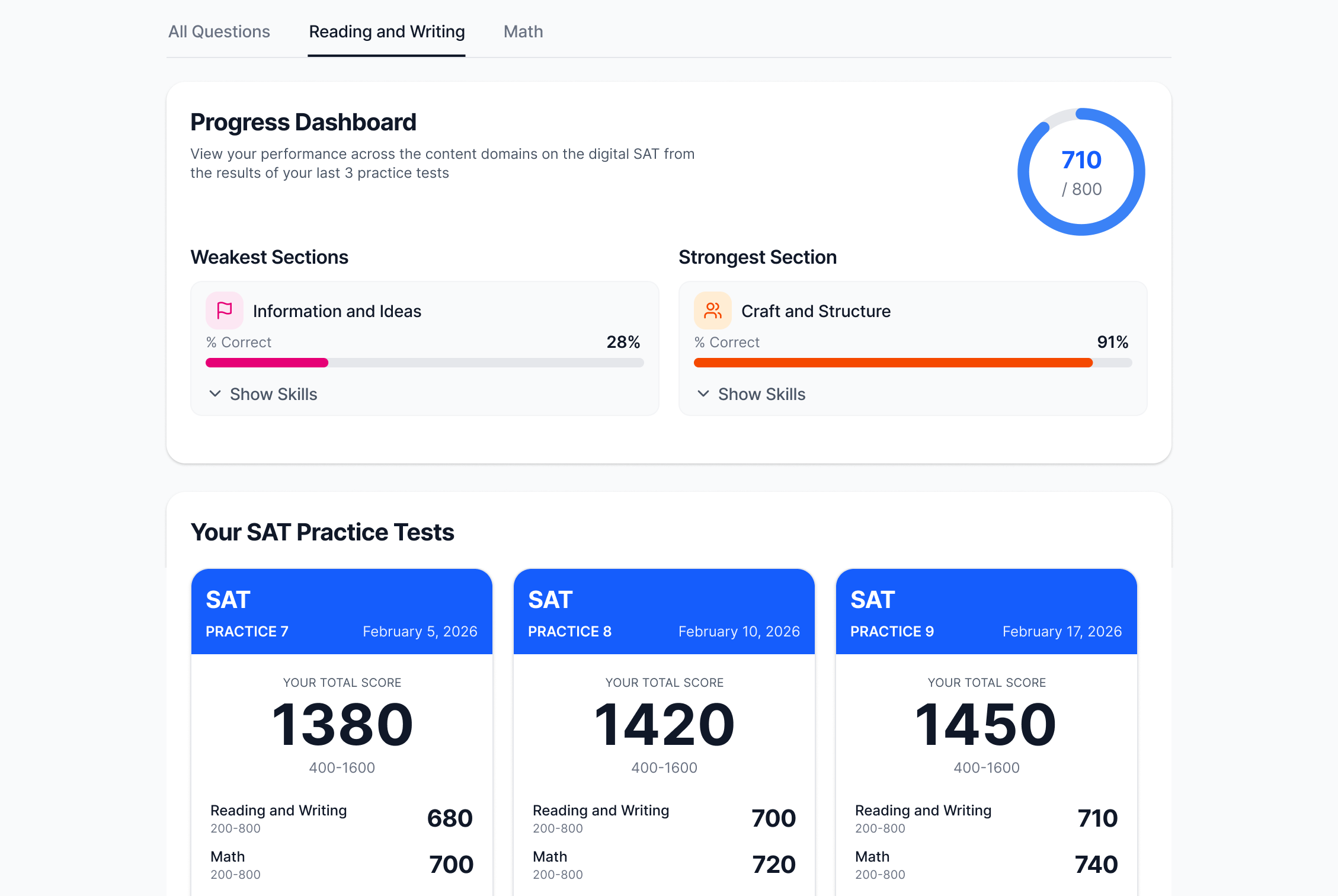Click the 1380 total score
The height and width of the screenshot is (896, 1338).
342,725
